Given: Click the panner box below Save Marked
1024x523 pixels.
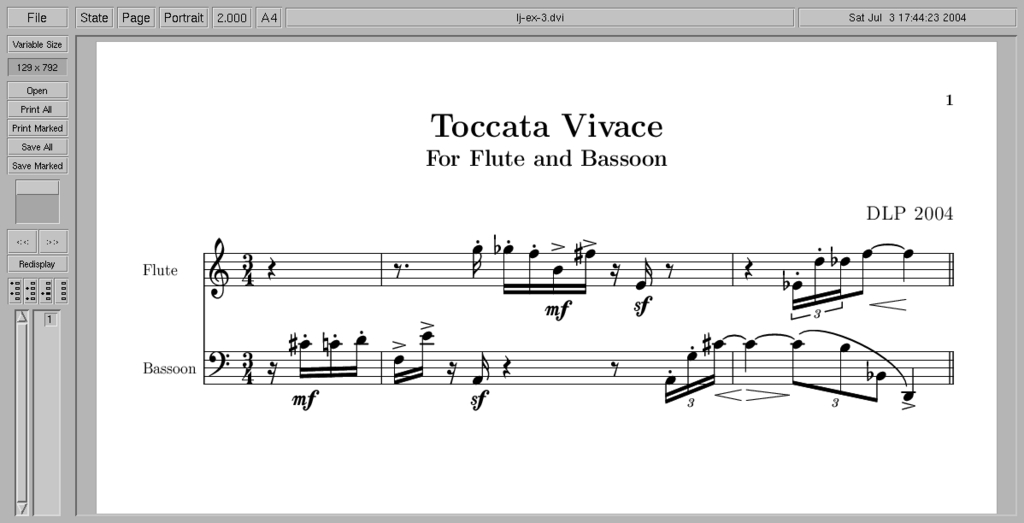Looking at the screenshot, I should [x=37, y=202].
